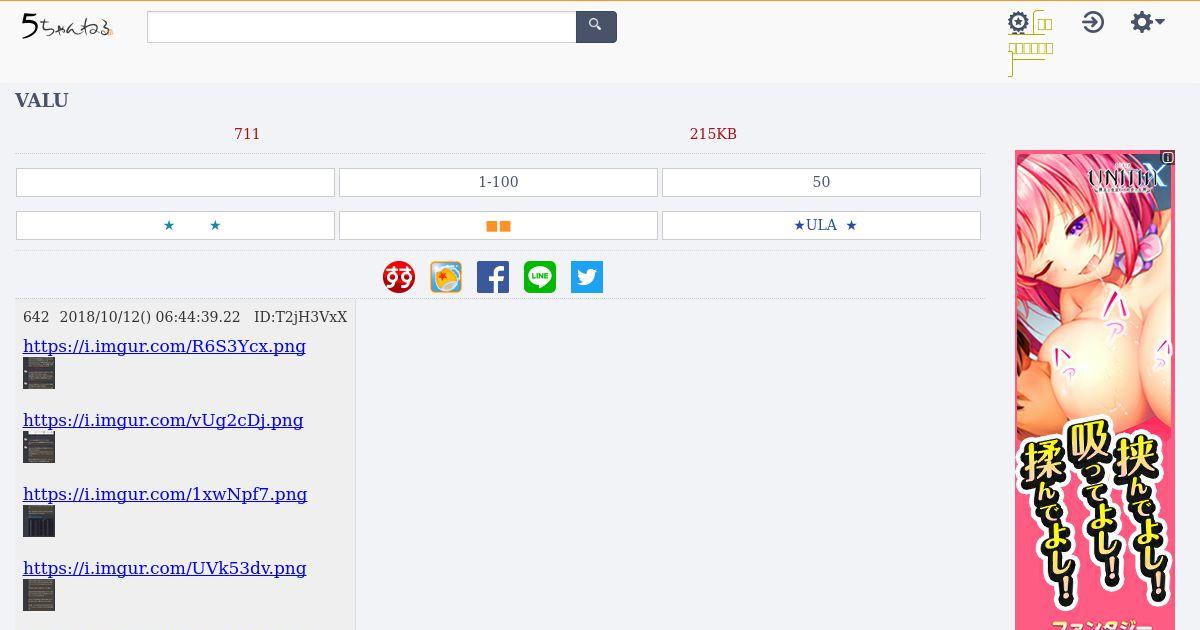
Task: Open link i.imgur.com/UVk53dv.png
Action: point(165,568)
